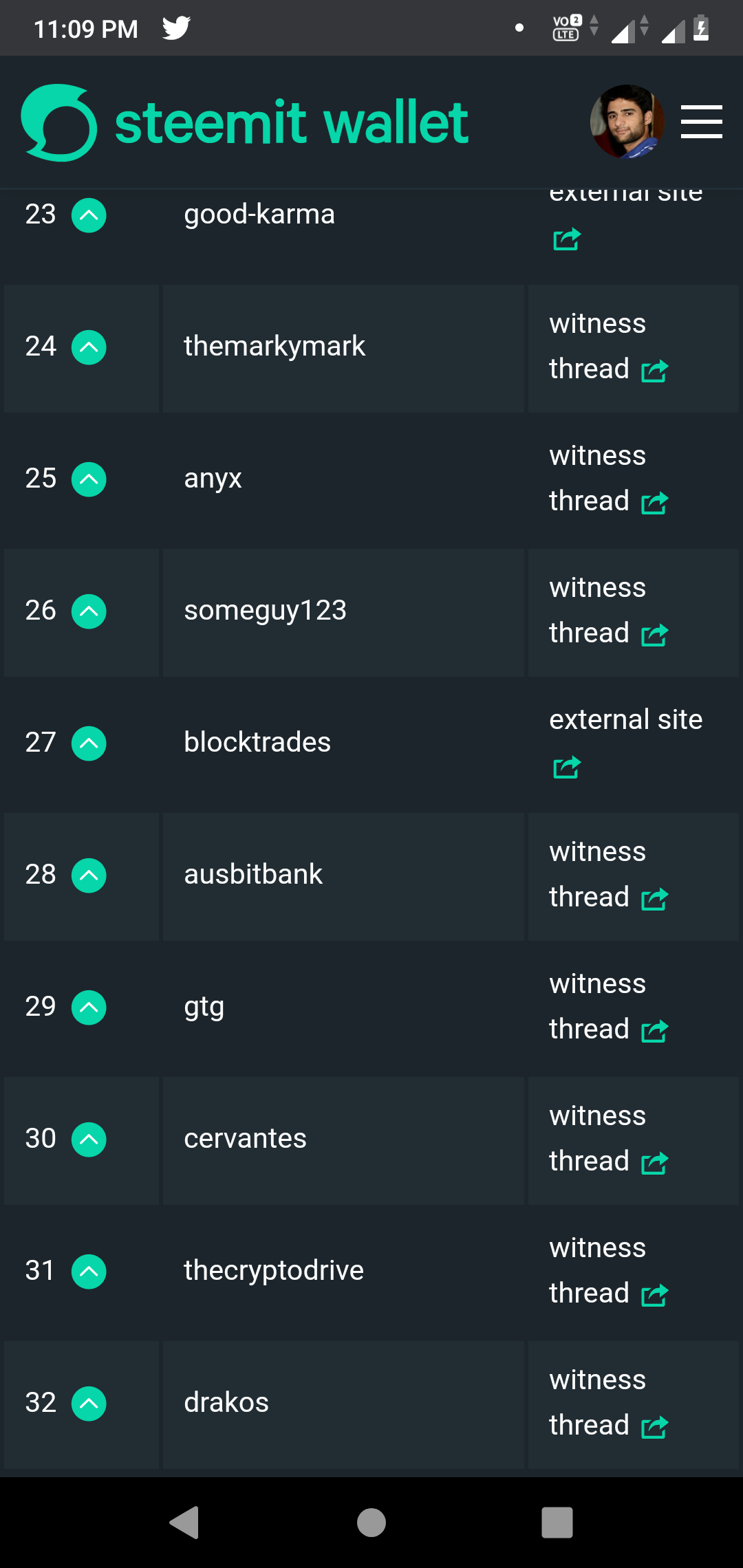This screenshot has height=1568, width=743.
Task: Vote for witness thecryptodrive
Action: pyautogui.click(x=89, y=1272)
